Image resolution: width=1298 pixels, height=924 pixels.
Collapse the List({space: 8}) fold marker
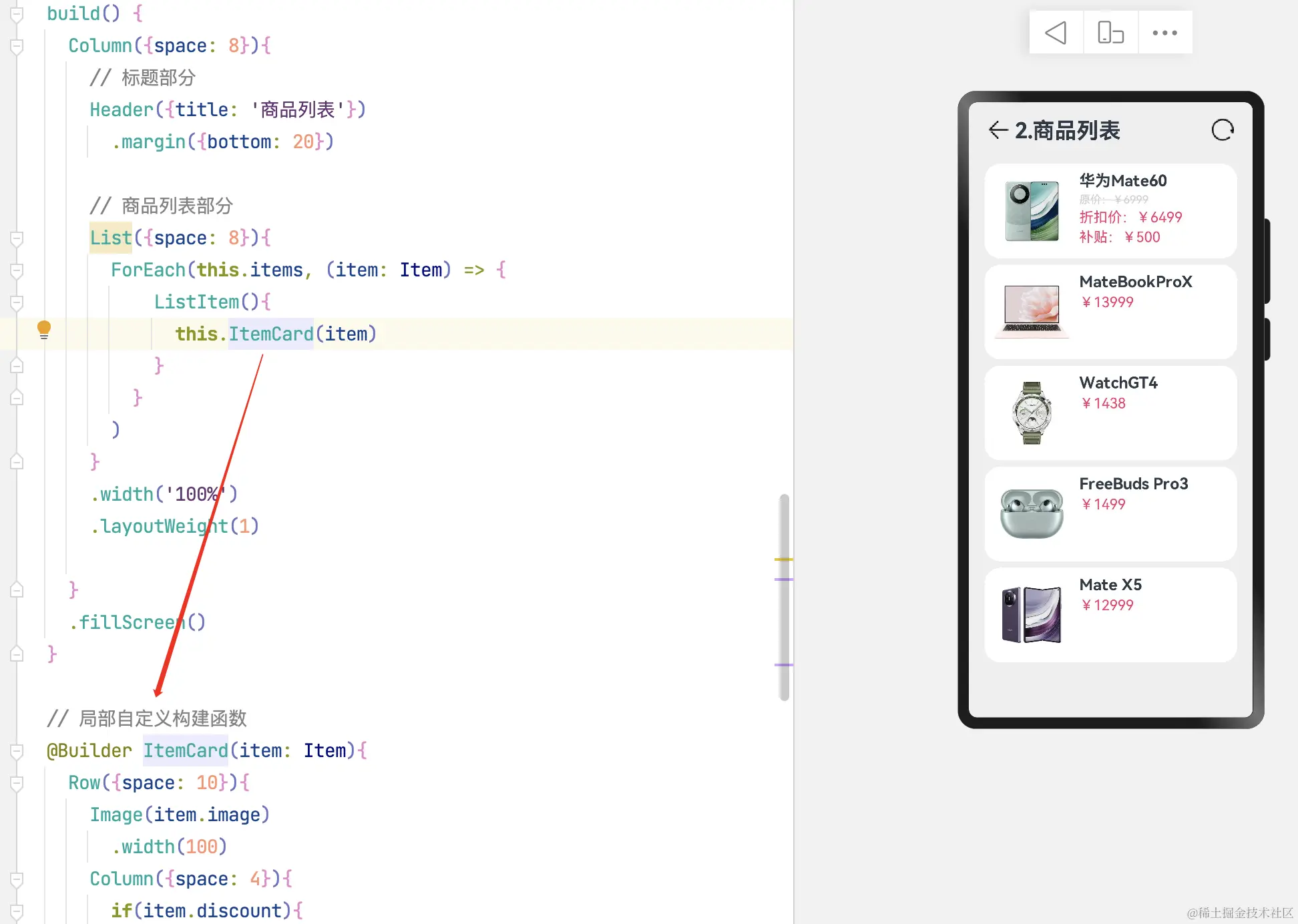coord(17,239)
